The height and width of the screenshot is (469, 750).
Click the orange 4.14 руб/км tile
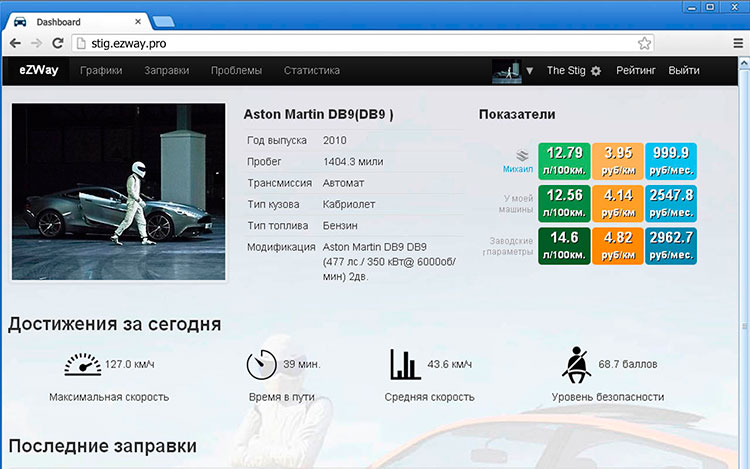pos(618,204)
